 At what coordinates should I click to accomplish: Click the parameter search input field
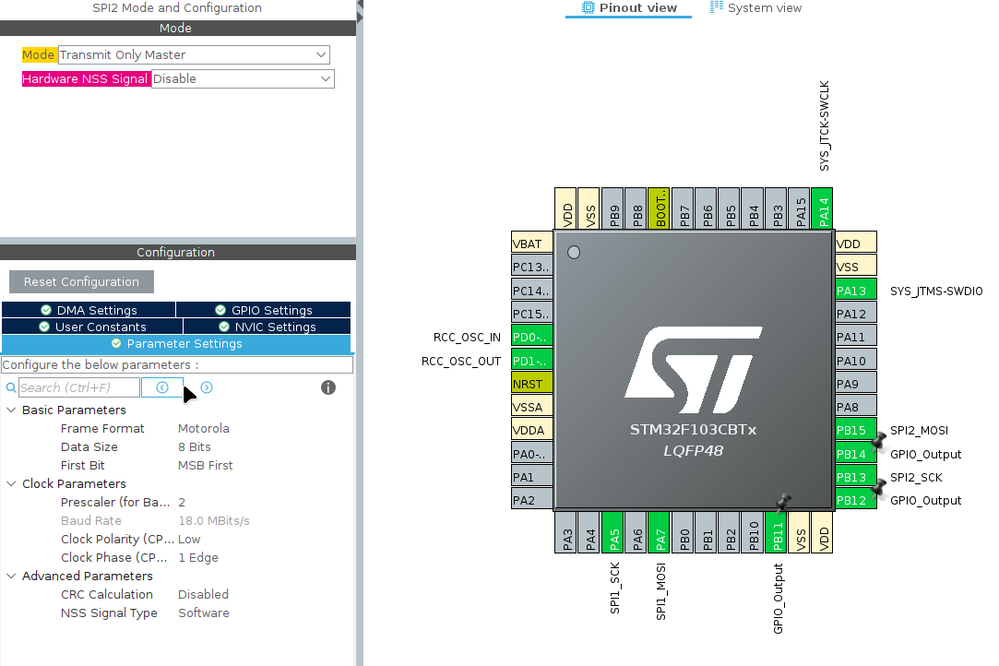click(x=79, y=387)
